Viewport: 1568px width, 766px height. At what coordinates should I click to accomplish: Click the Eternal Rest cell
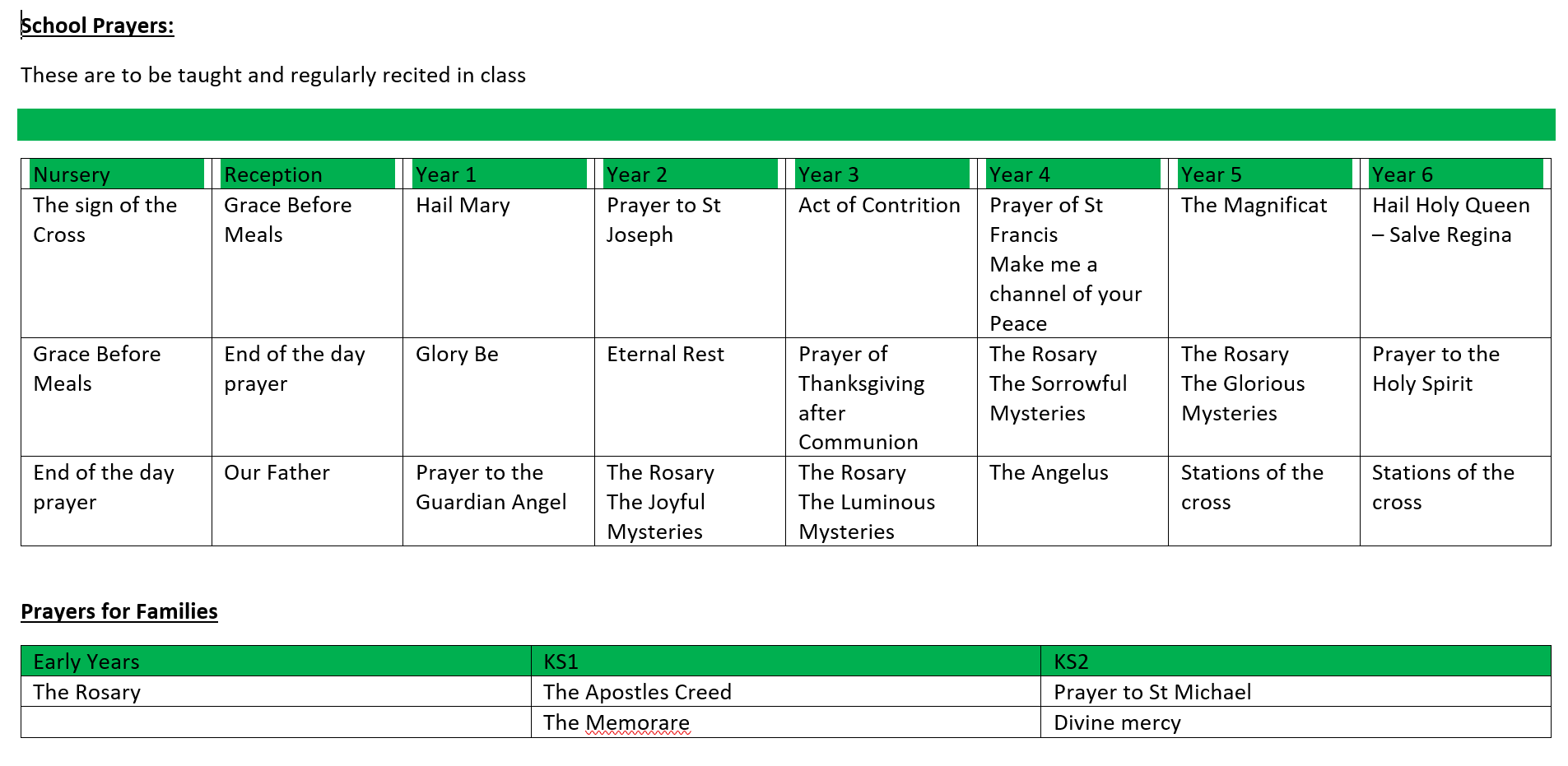click(690, 397)
